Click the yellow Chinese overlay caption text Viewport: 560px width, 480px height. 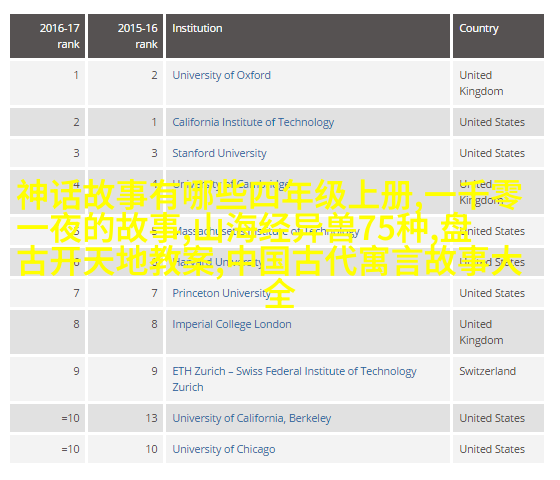pyautogui.click(x=270, y=244)
